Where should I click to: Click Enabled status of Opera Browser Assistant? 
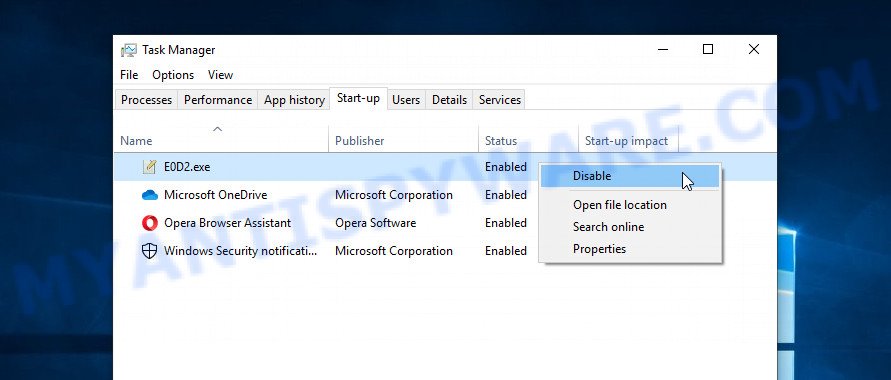pos(506,223)
